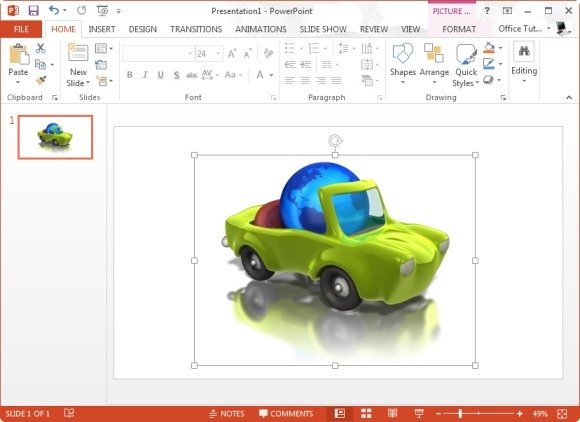Screen dimensions: 580x422
Task: Switch to the INSERT tab
Action: coord(102,29)
